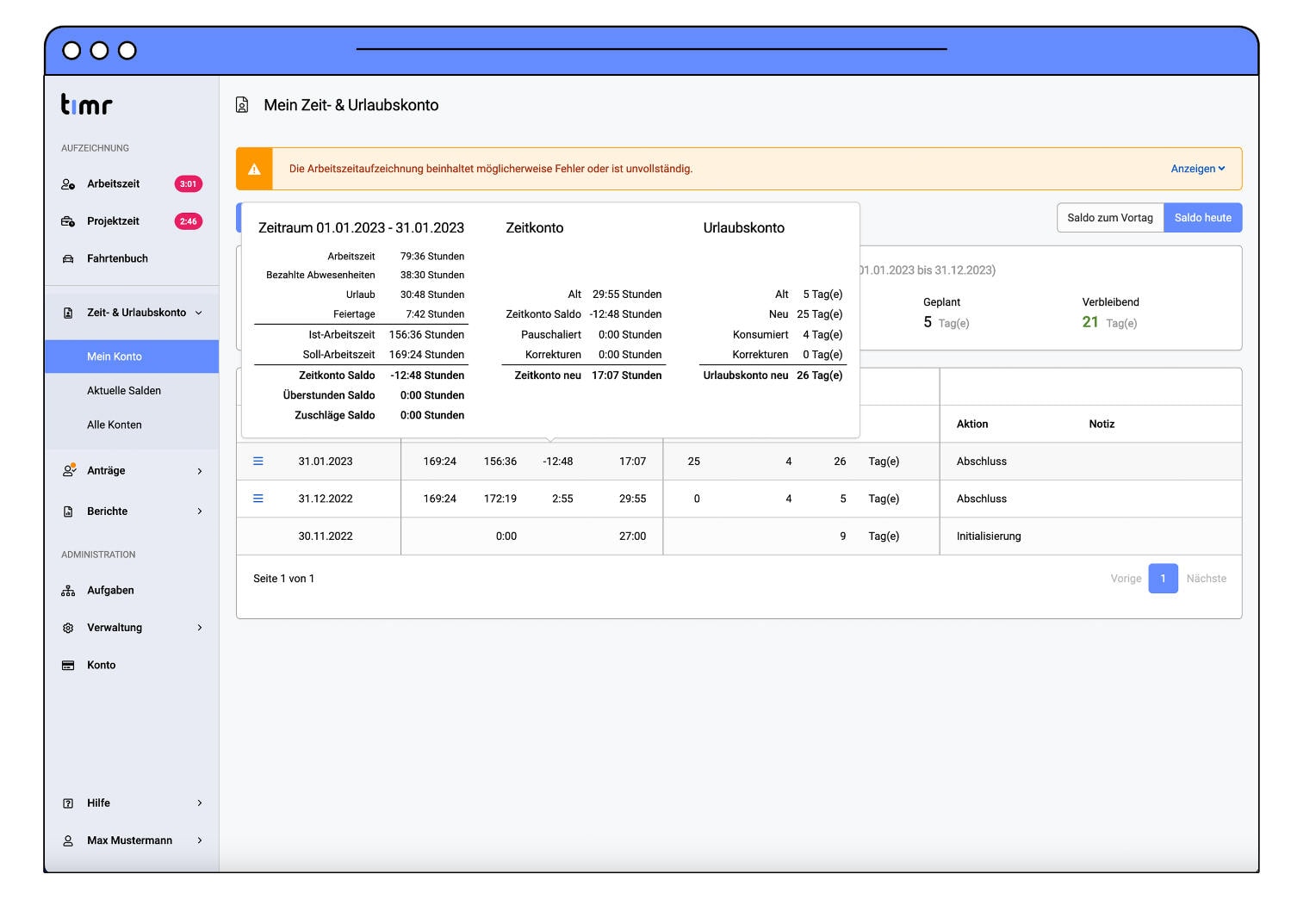The height and width of the screenshot is (924, 1291).
Task: Click the Aufgaben hierarchy icon
Action: coord(68,591)
